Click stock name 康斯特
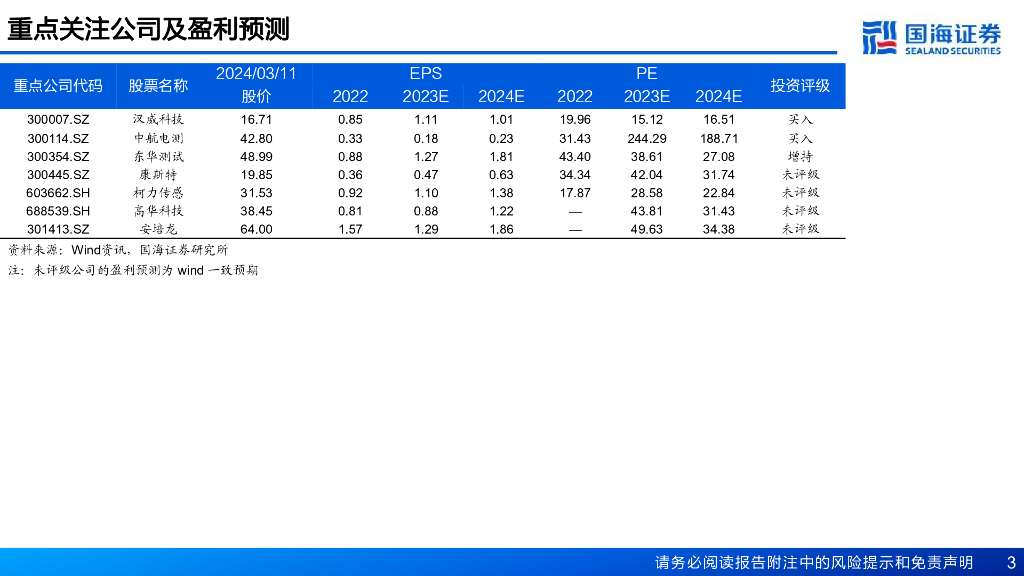The height and width of the screenshot is (576, 1024). [x=158, y=175]
